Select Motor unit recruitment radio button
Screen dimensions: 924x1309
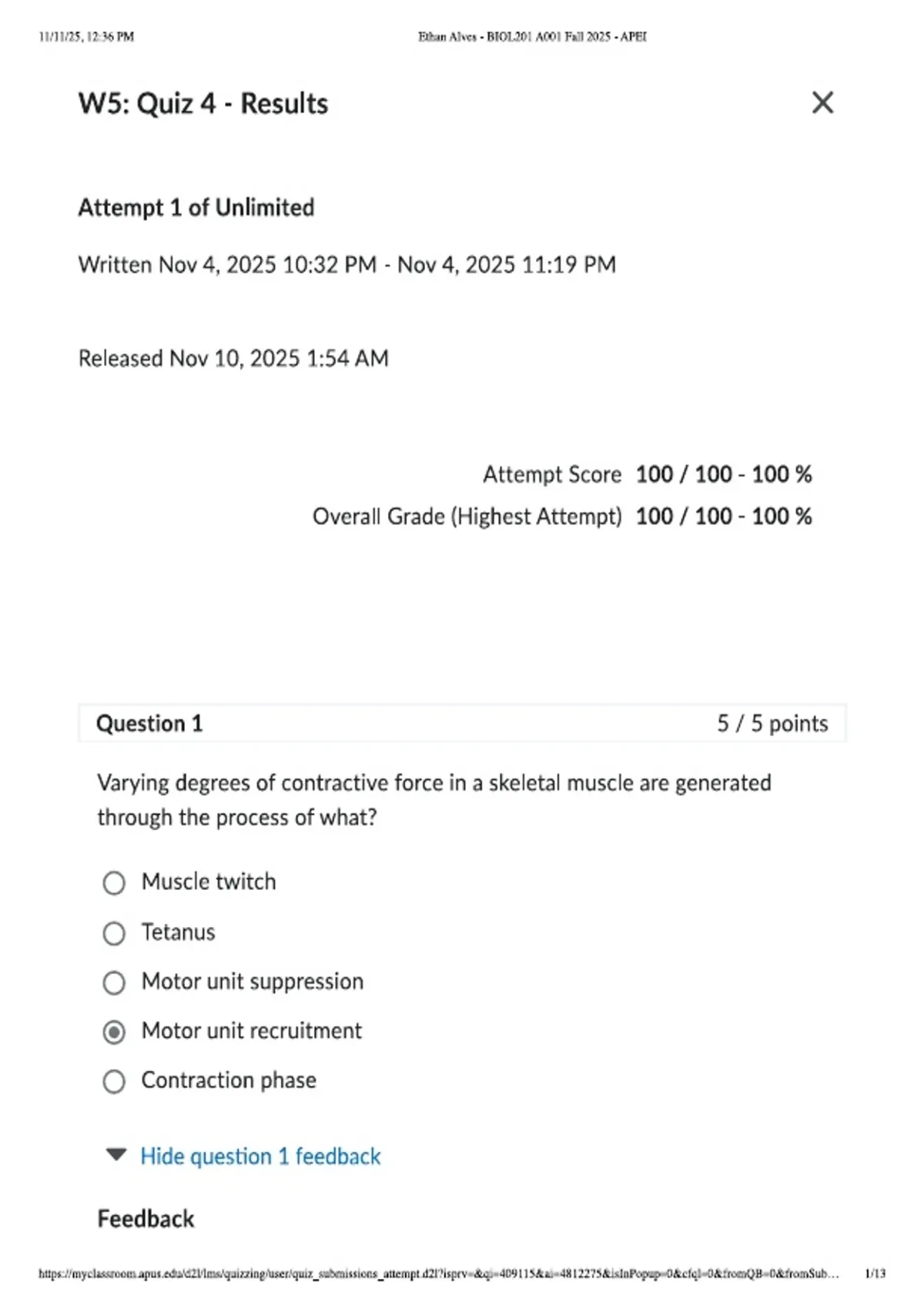pyautogui.click(x=114, y=1032)
